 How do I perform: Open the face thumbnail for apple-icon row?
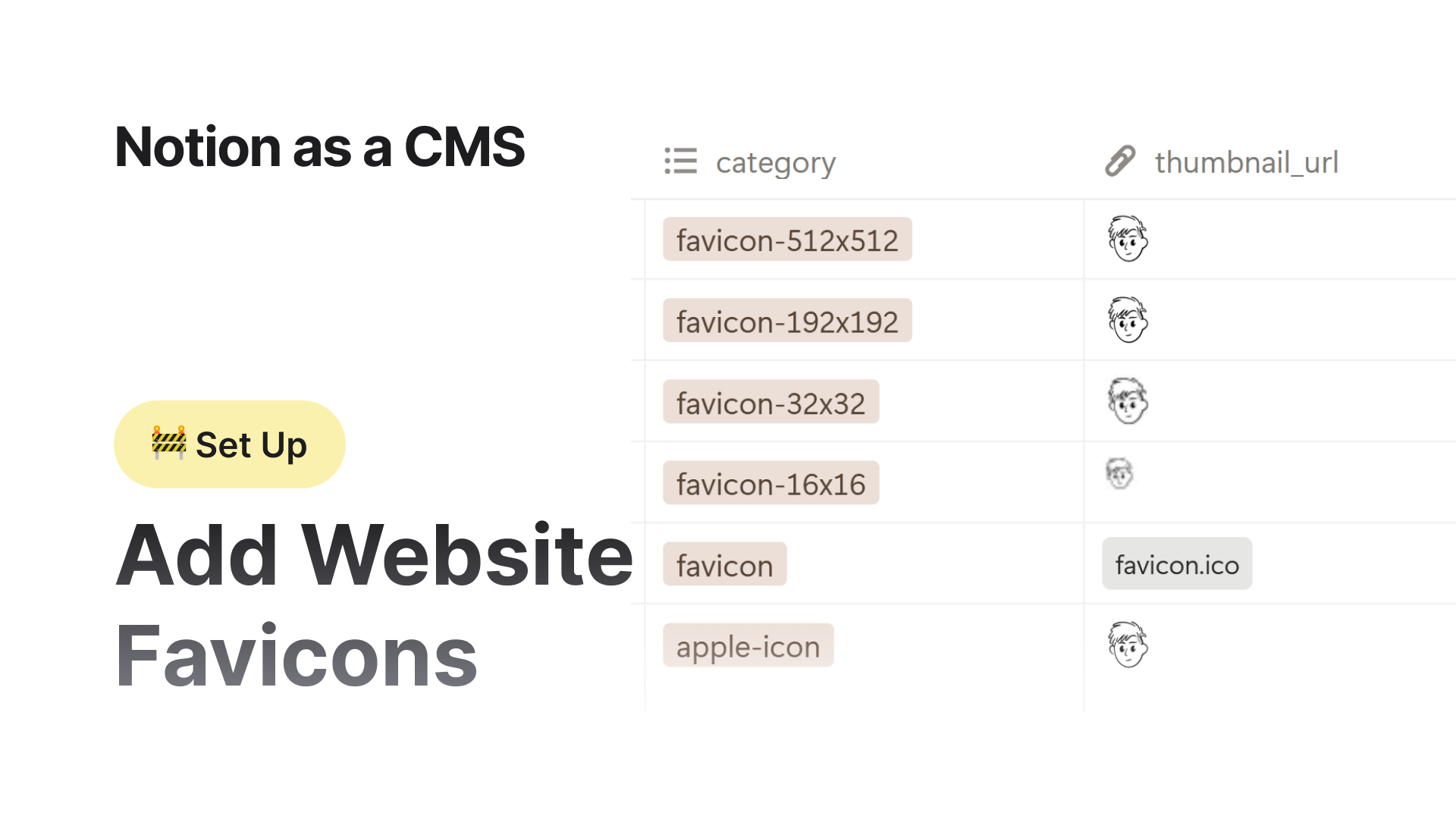pyautogui.click(x=1128, y=646)
